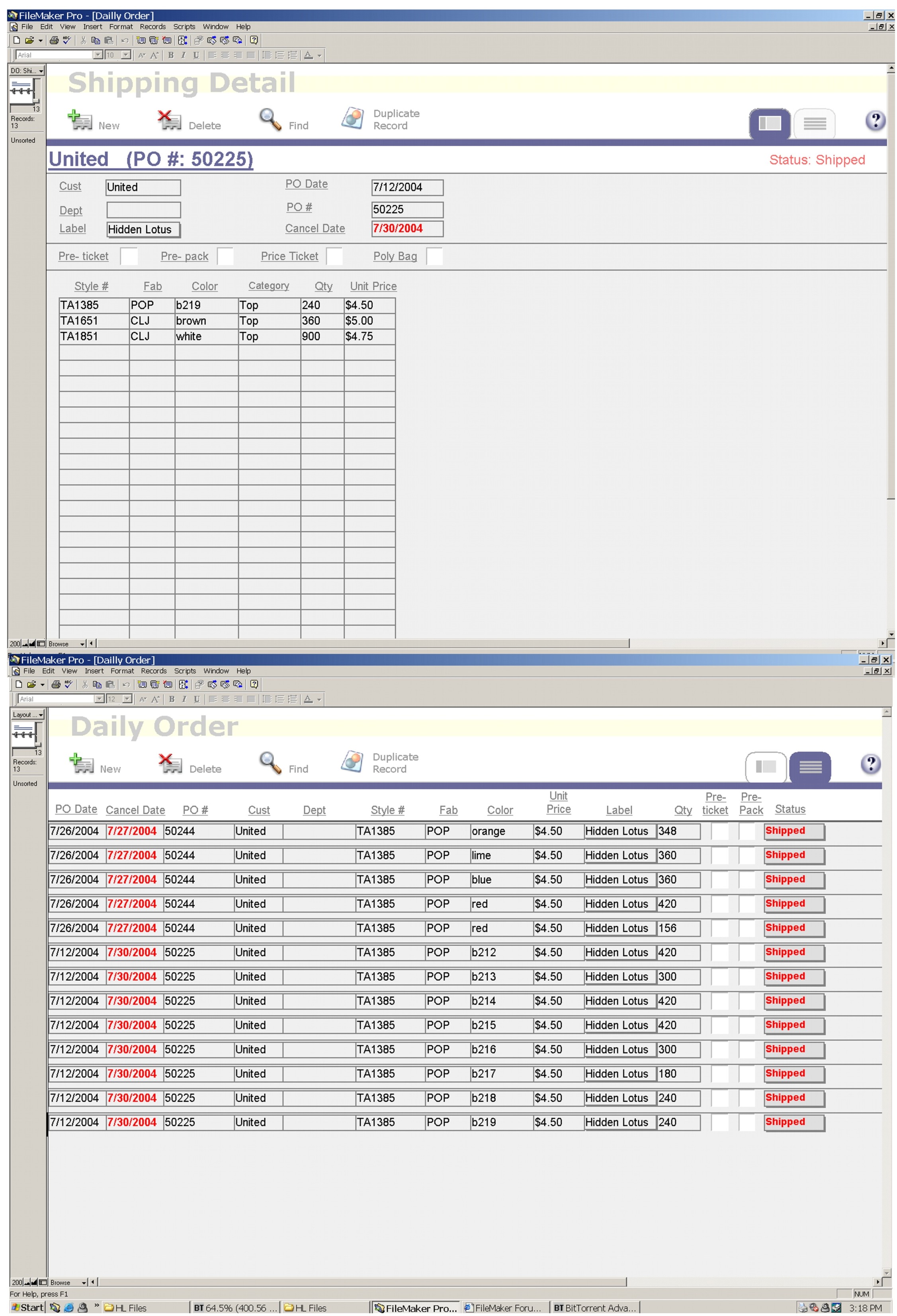897x1316 pixels.
Task: Click New Database icon in Shipping Detail toolbar
Action: 17,40
